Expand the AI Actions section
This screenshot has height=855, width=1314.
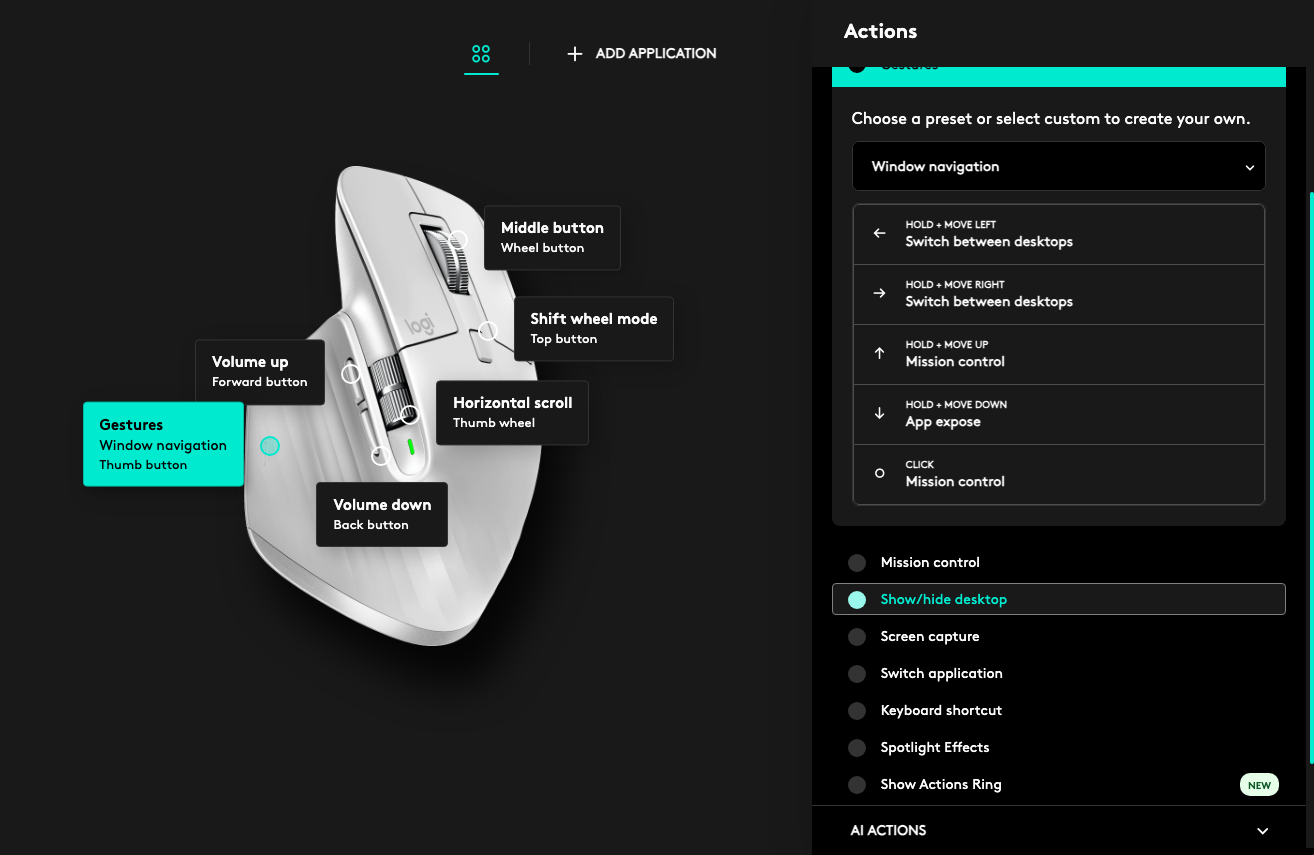tap(1059, 831)
